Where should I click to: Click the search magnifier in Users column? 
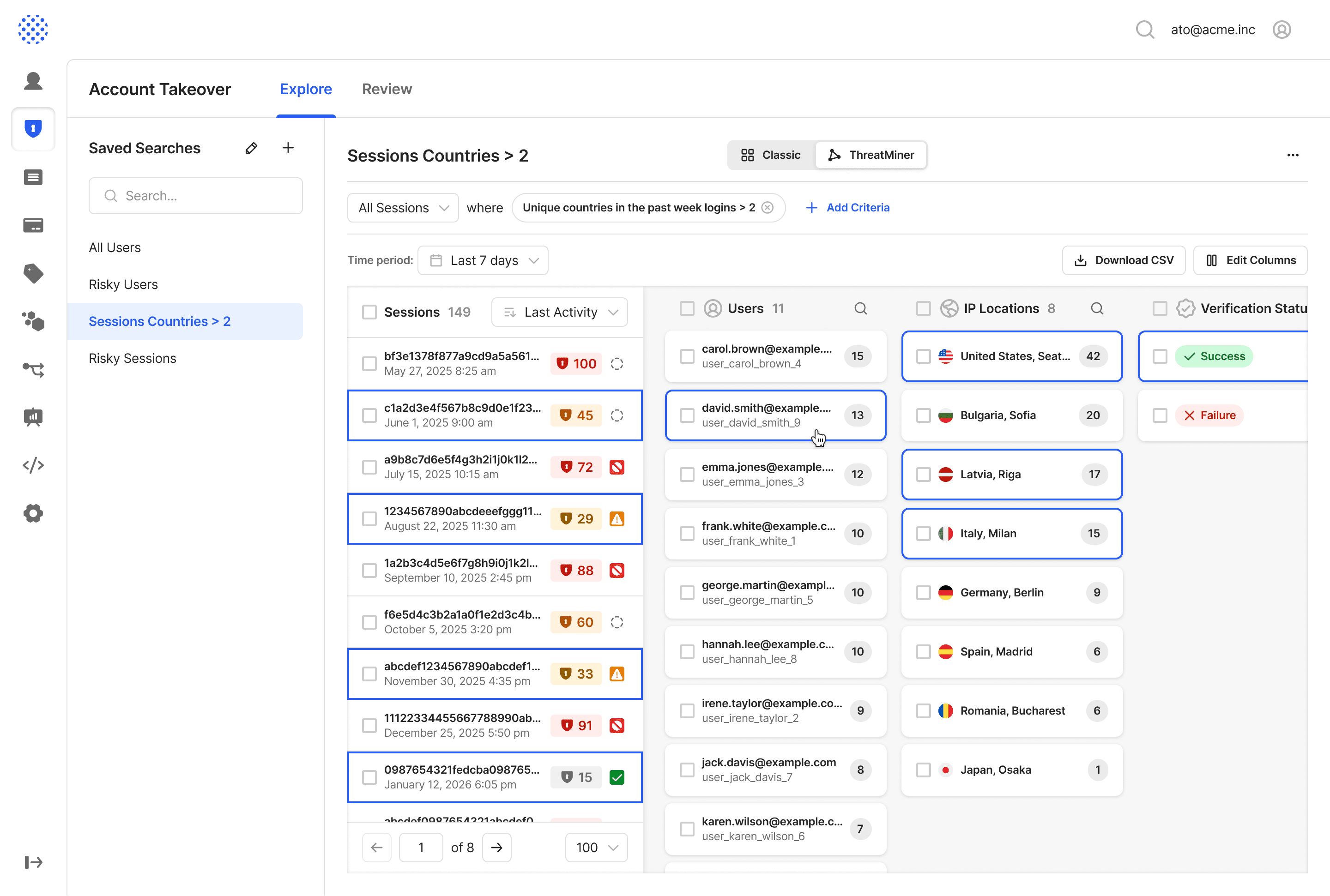click(860, 308)
